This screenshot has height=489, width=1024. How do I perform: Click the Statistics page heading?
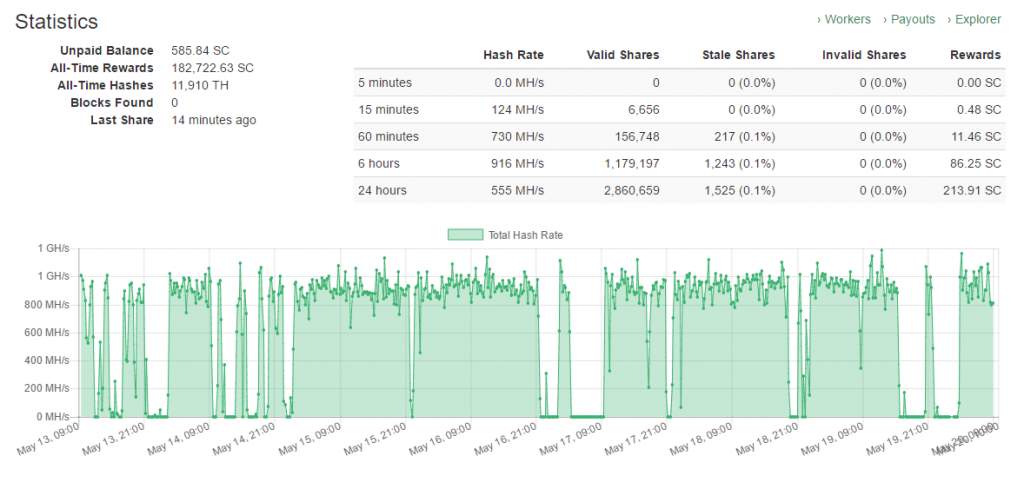57,21
